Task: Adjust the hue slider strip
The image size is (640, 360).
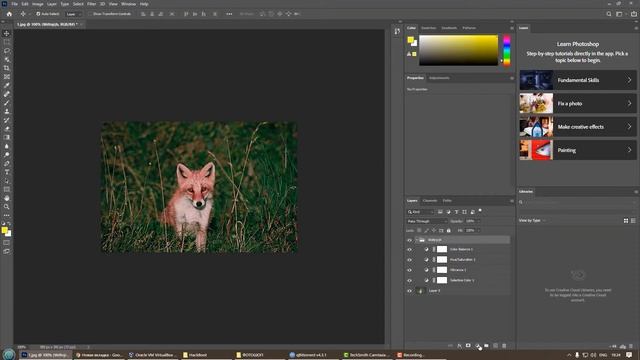Action: click(x=507, y=50)
